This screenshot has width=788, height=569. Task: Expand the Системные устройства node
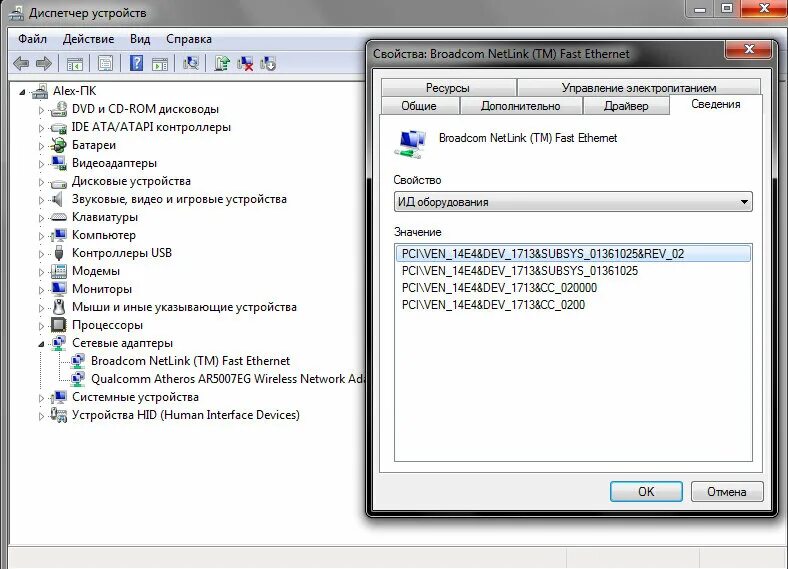pyautogui.click(x=41, y=398)
